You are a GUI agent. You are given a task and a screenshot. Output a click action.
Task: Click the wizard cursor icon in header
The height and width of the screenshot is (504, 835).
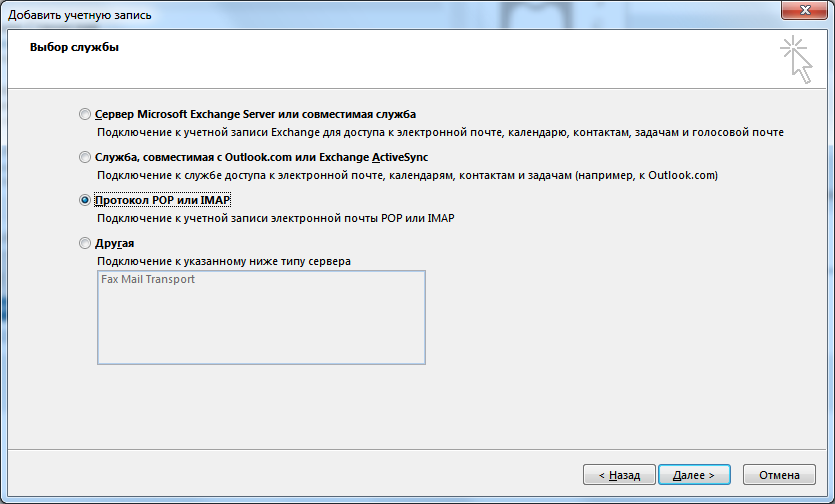pyautogui.click(x=796, y=60)
